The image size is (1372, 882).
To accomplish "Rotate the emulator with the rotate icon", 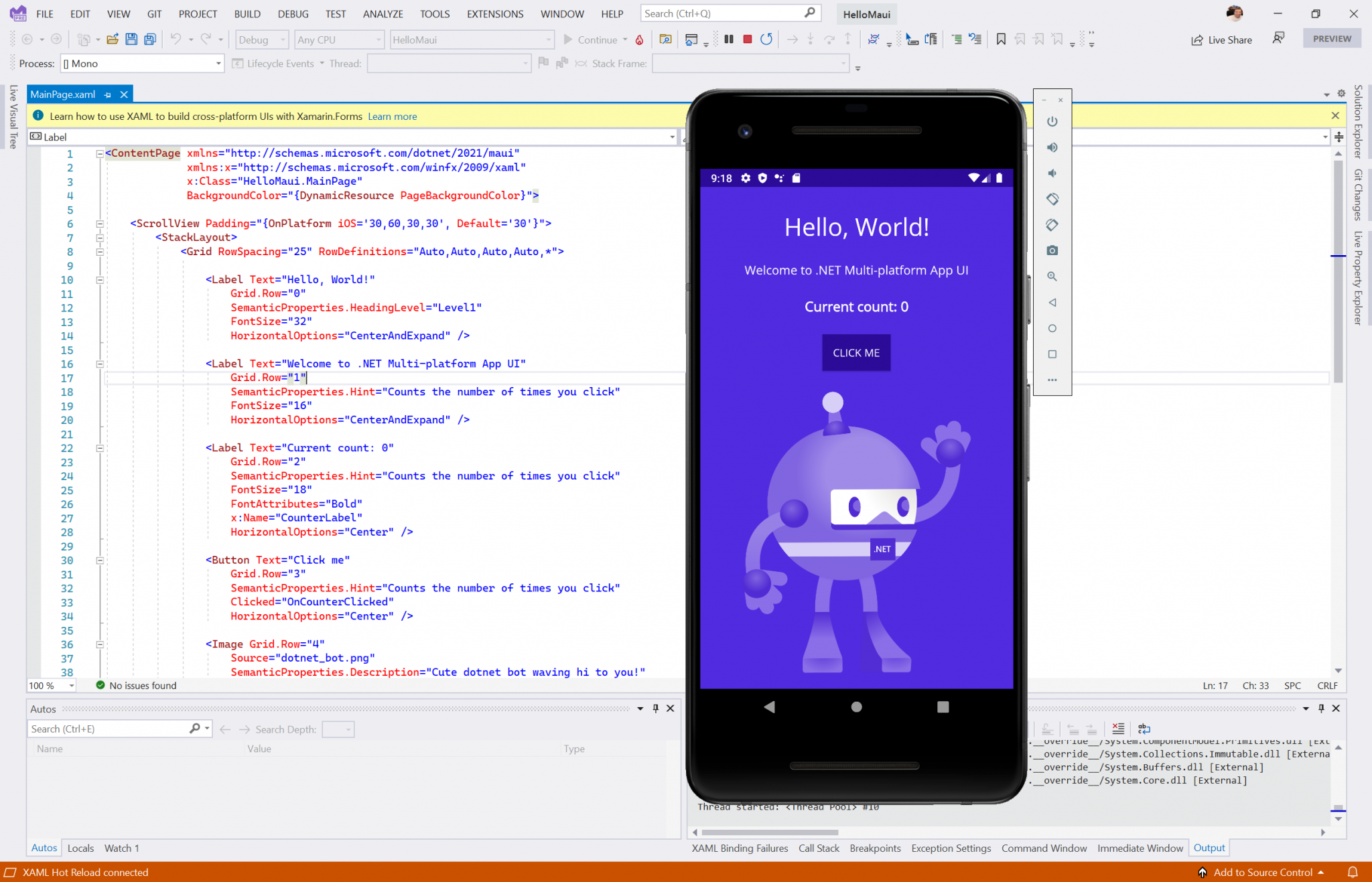I will coord(1052,199).
